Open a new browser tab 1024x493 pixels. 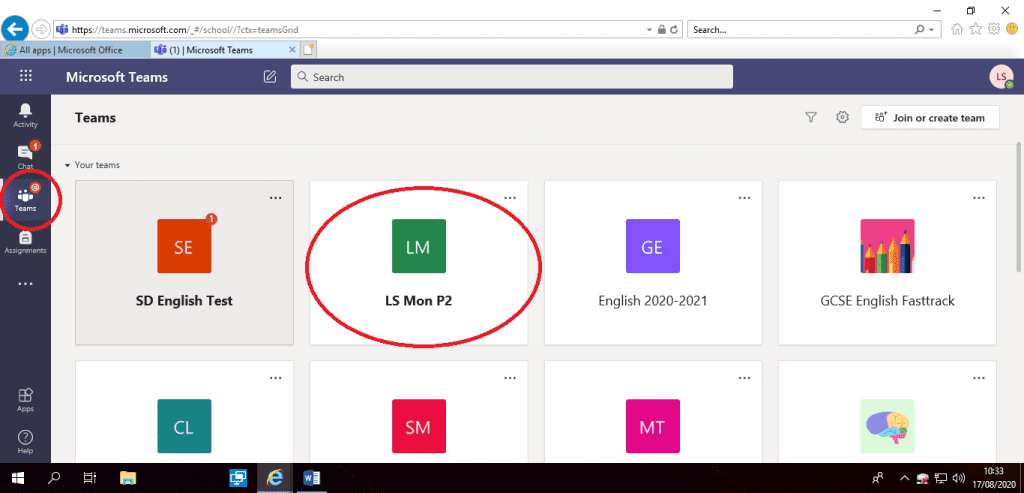308,50
